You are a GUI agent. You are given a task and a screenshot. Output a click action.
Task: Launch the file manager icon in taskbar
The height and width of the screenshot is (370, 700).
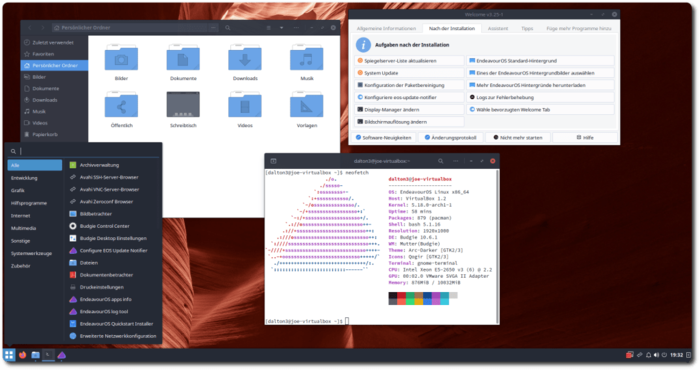tap(35, 355)
